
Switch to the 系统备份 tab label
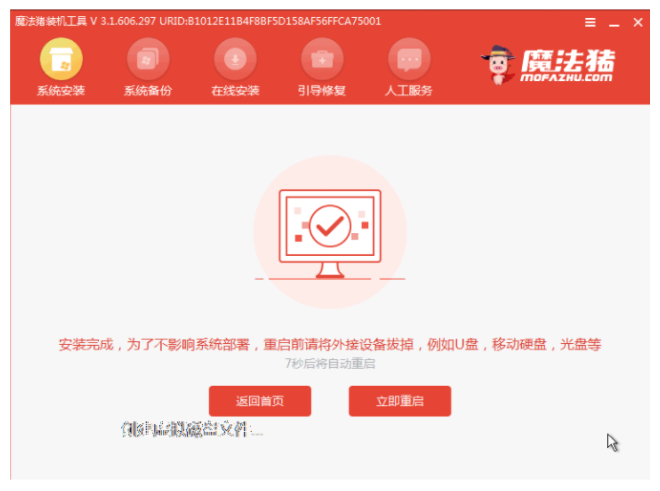coord(148,91)
